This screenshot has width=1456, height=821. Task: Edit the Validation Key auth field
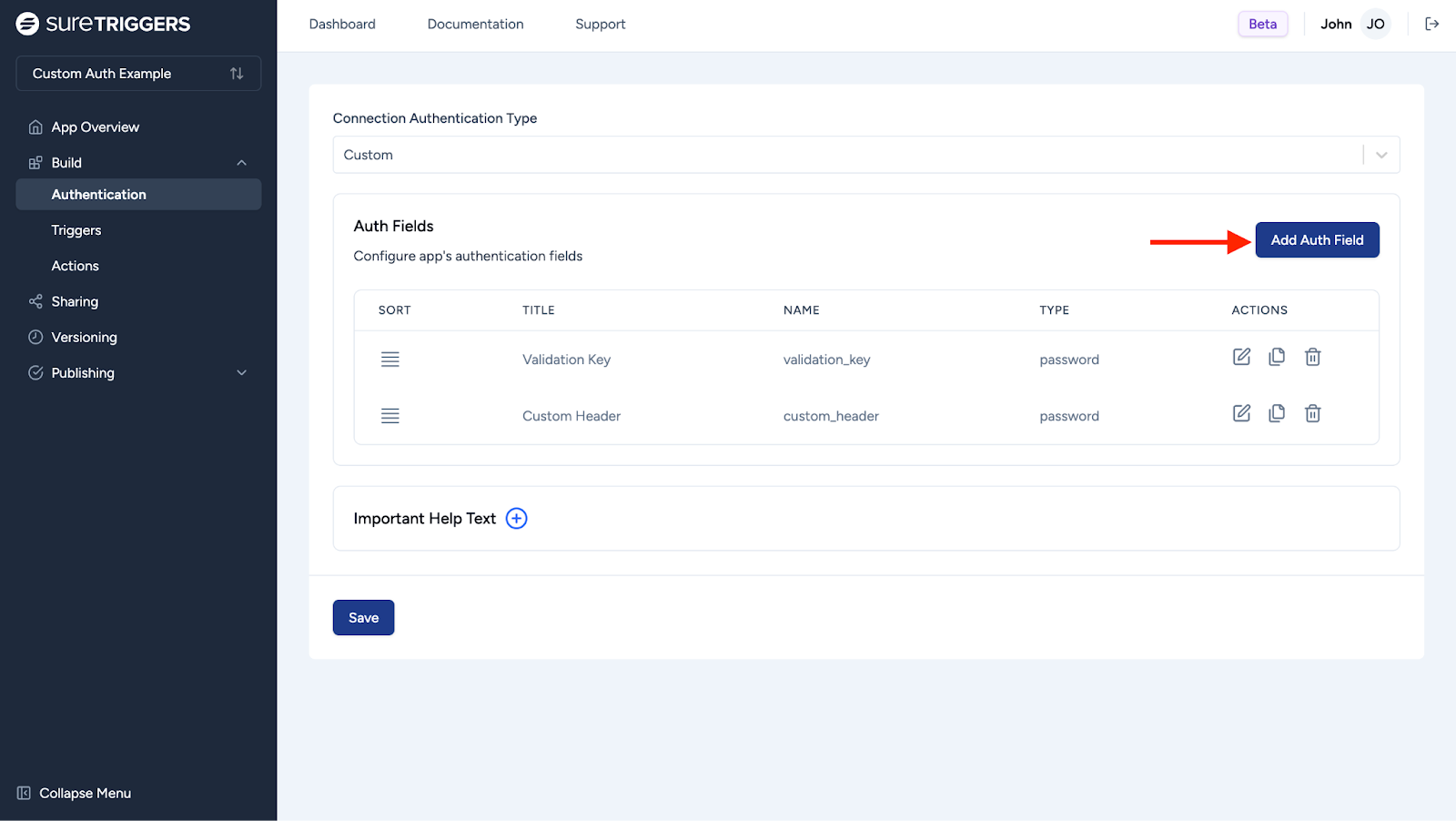click(x=1241, y=357)
